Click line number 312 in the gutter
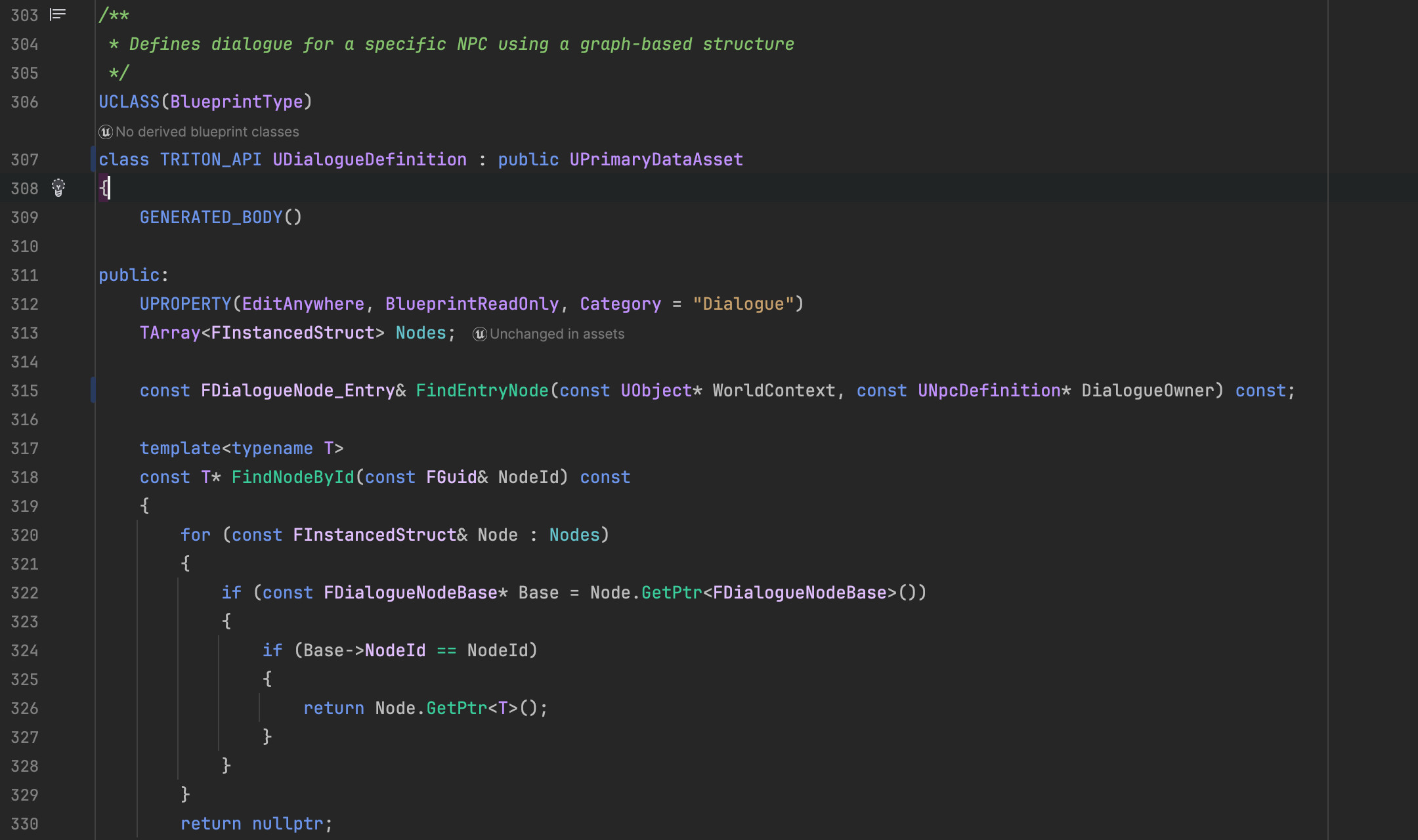This screenshot has height=840, width=1418. (24, 304)
